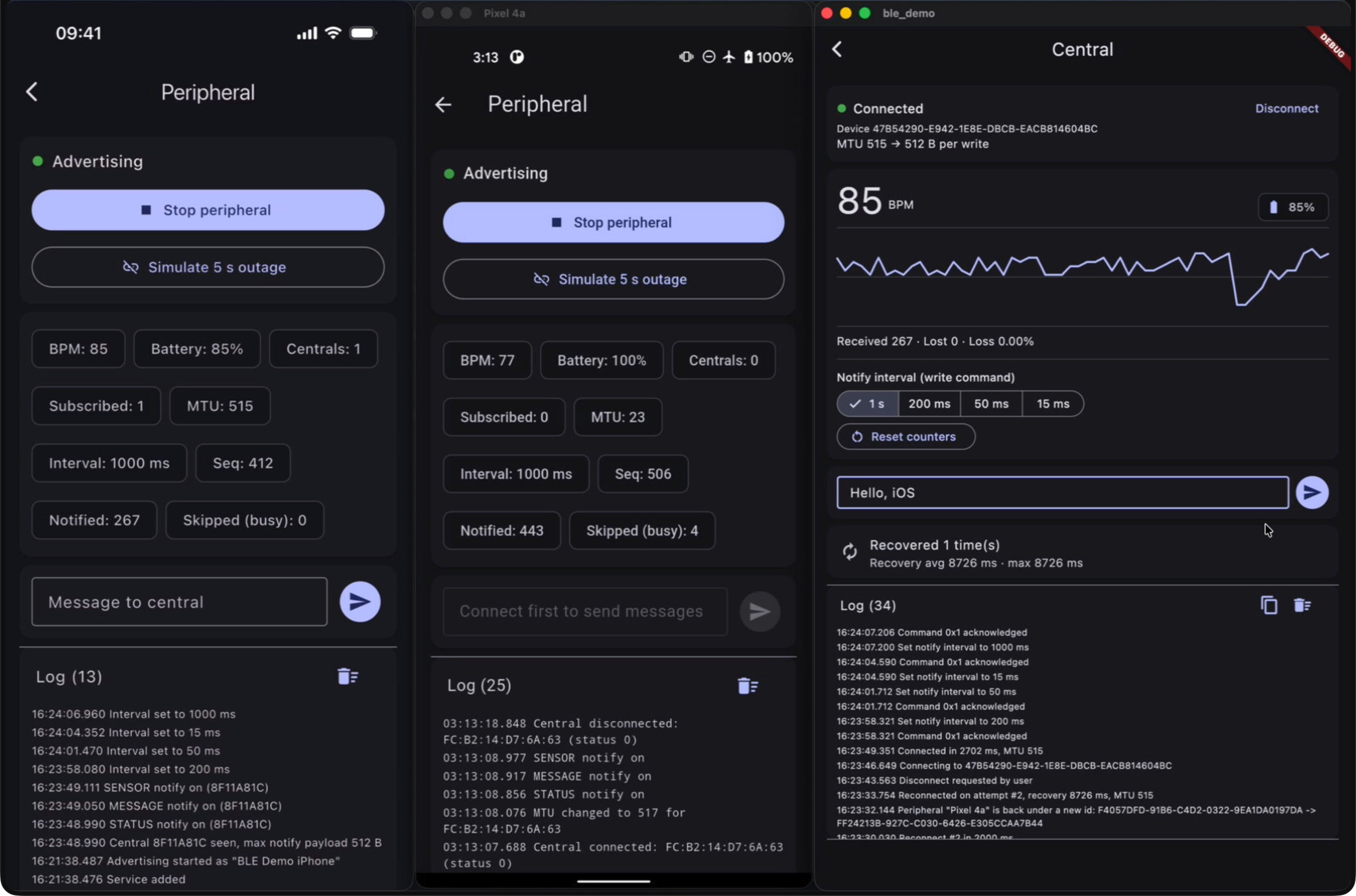Tap the home gesture bar on Pixel 4a
Screen dimensions: 1356x896
(x=613, y=882)
